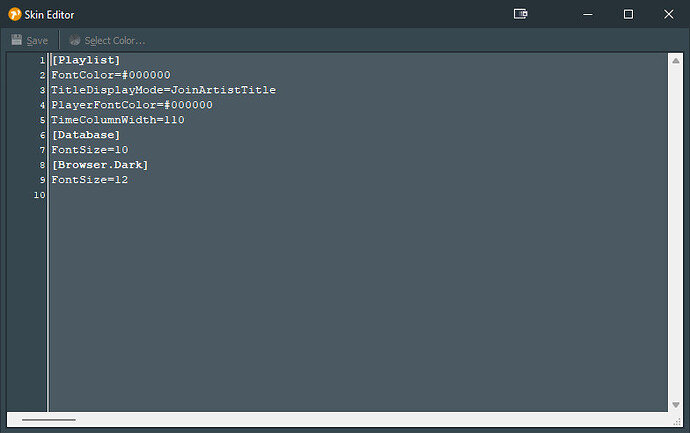Viewport: 690px width, 433px height.
Task: Click the TitleDisplayMode=JoinArtistTitle line
Action: [x=164, y=90]
